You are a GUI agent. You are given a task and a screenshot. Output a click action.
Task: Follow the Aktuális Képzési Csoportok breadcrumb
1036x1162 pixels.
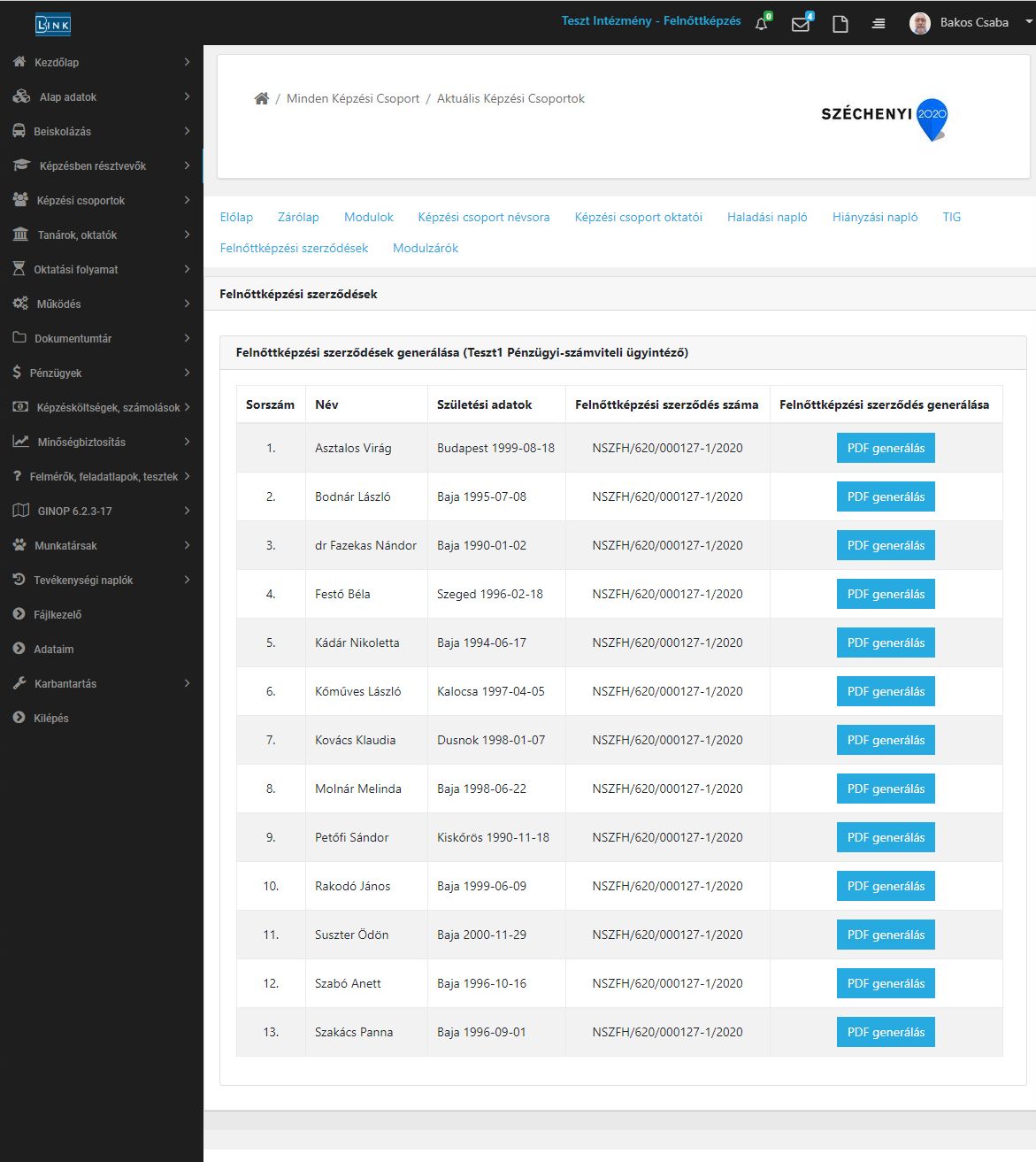[x=510, y=98]
